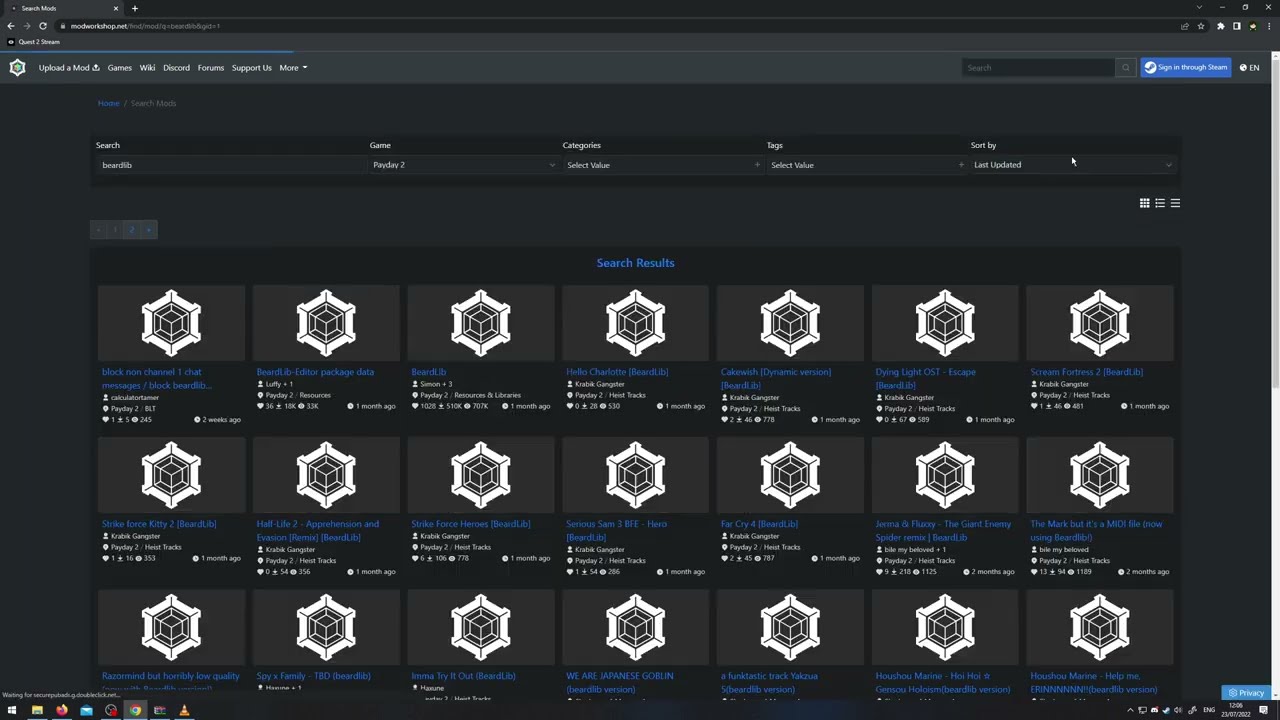
Task: Click the ModWorkshop hexagon logo in navbar
Action: pyautogui.click(x=17, y=67)
